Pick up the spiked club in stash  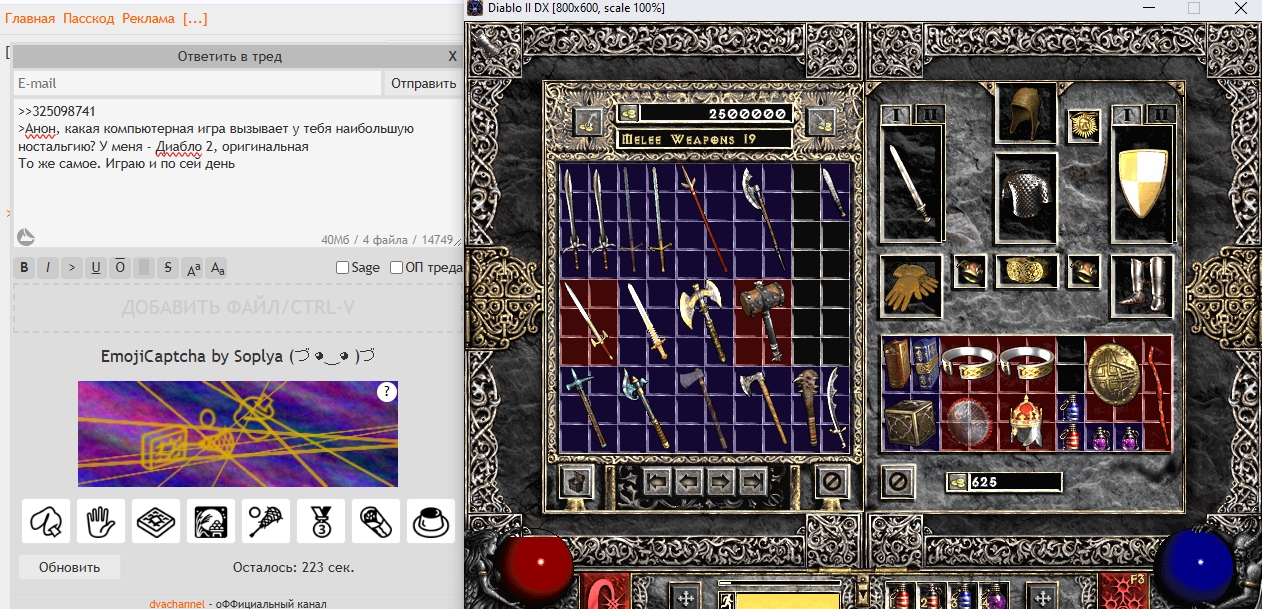[x=808, y=406]
